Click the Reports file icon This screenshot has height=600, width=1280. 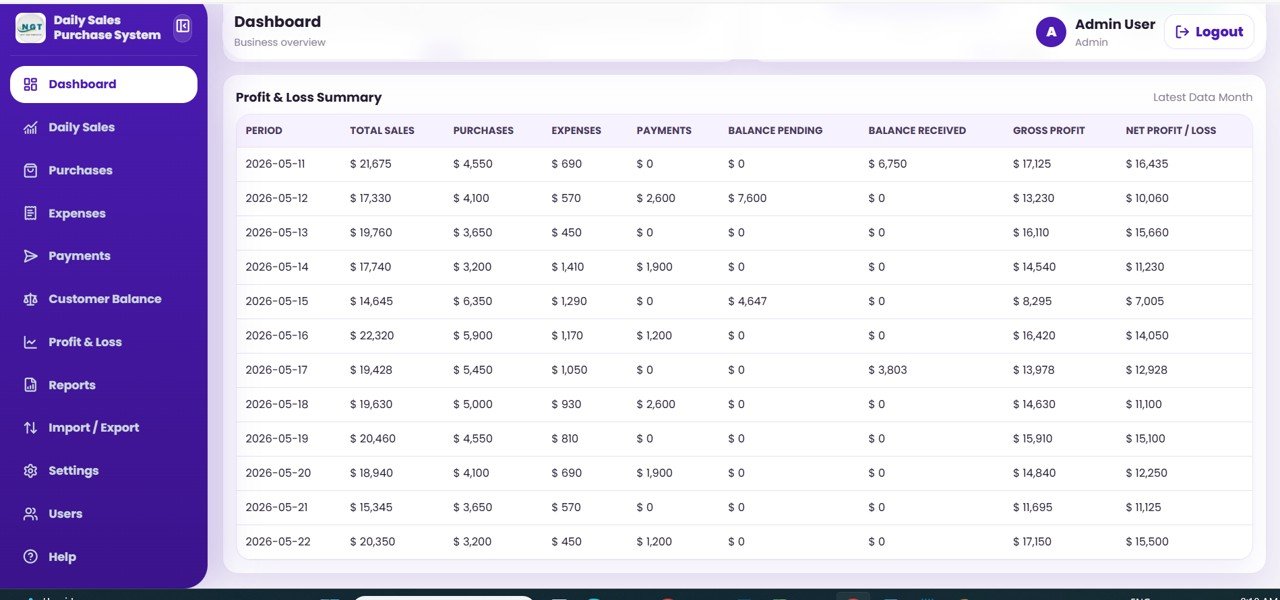30,385
